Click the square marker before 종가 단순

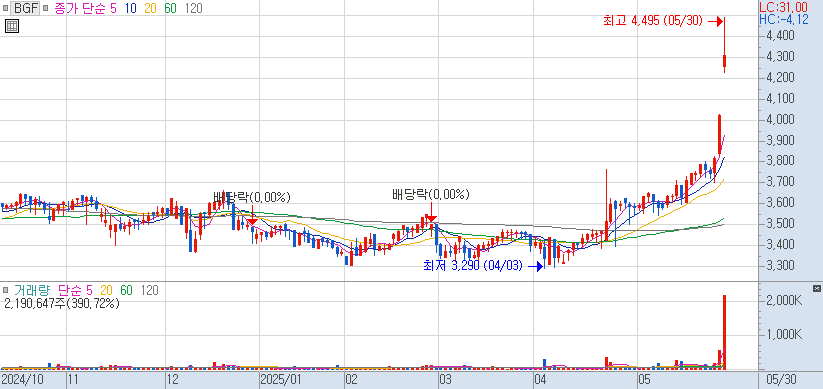tap(46, 8)
